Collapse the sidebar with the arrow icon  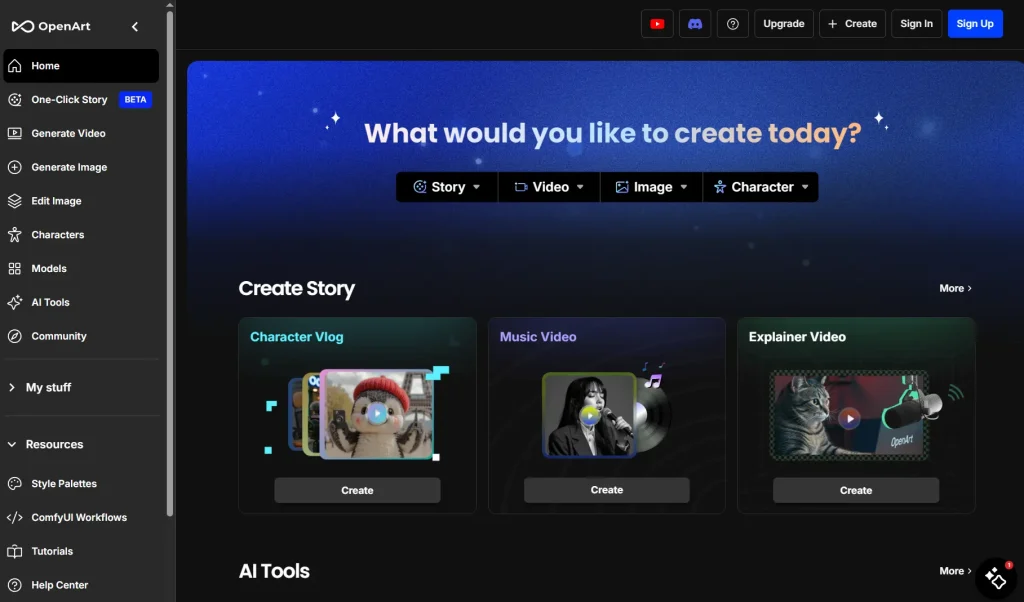135,27
